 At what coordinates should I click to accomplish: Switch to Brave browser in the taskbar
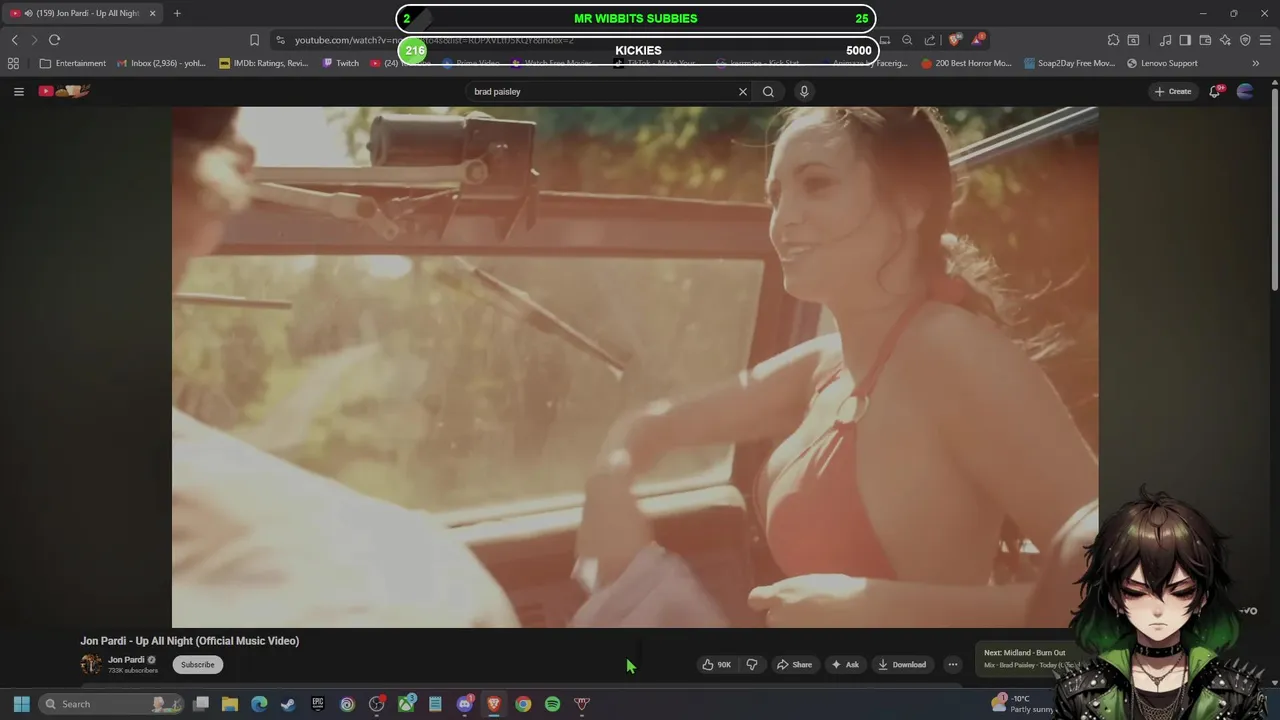coord(494,704)
